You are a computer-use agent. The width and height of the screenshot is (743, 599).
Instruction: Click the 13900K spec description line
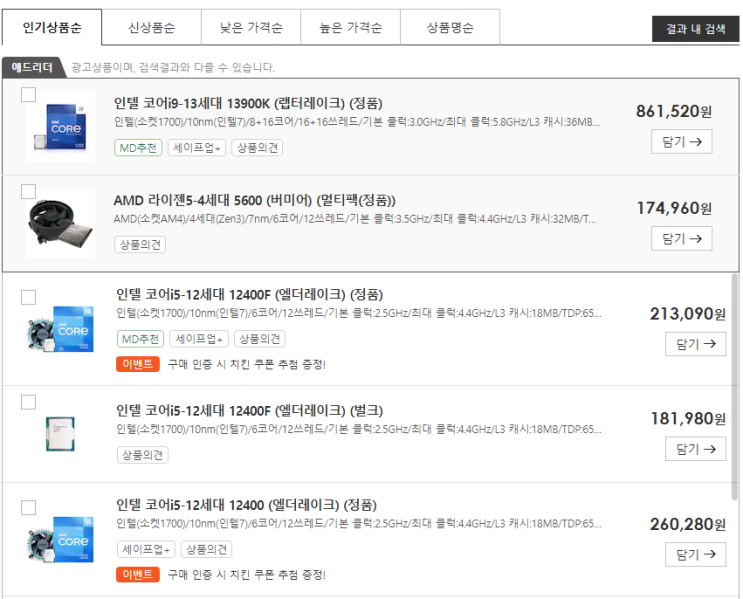coord(357,122)
